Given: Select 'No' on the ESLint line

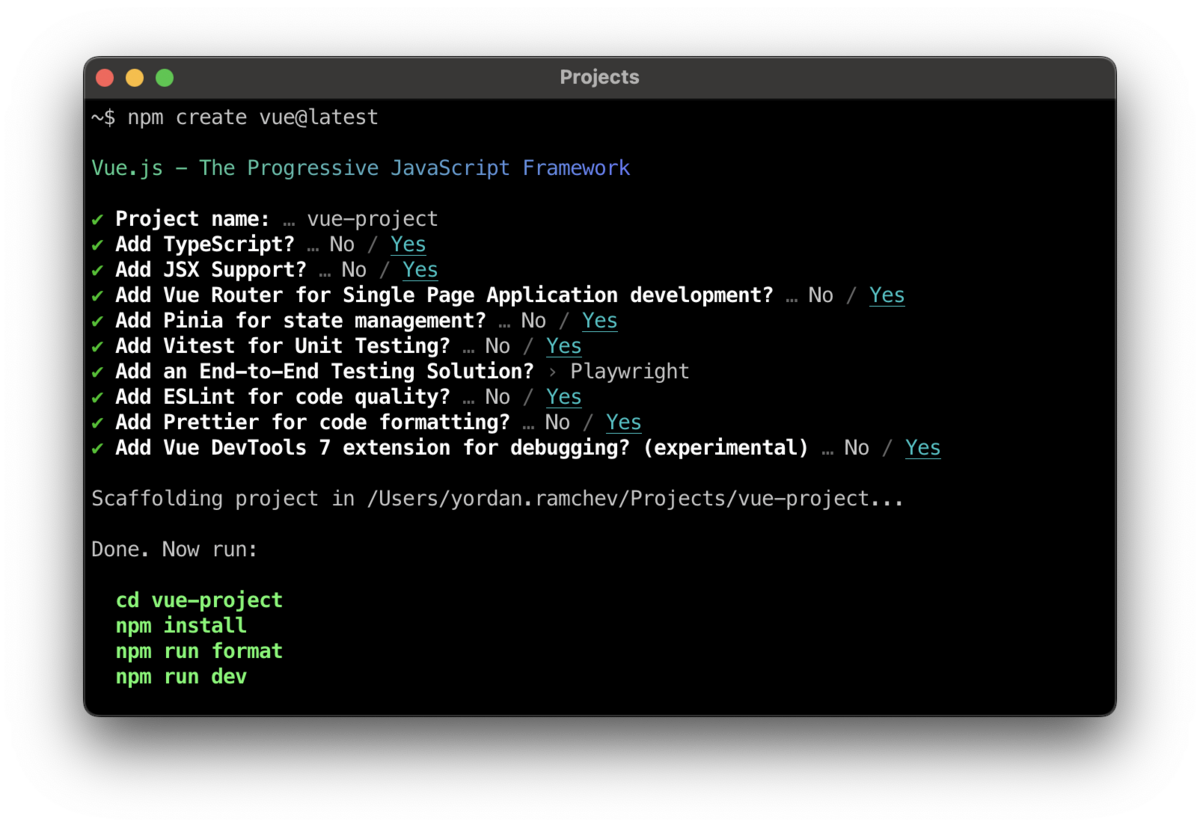Looking at the screenshot, I should [x=498, y=397].
